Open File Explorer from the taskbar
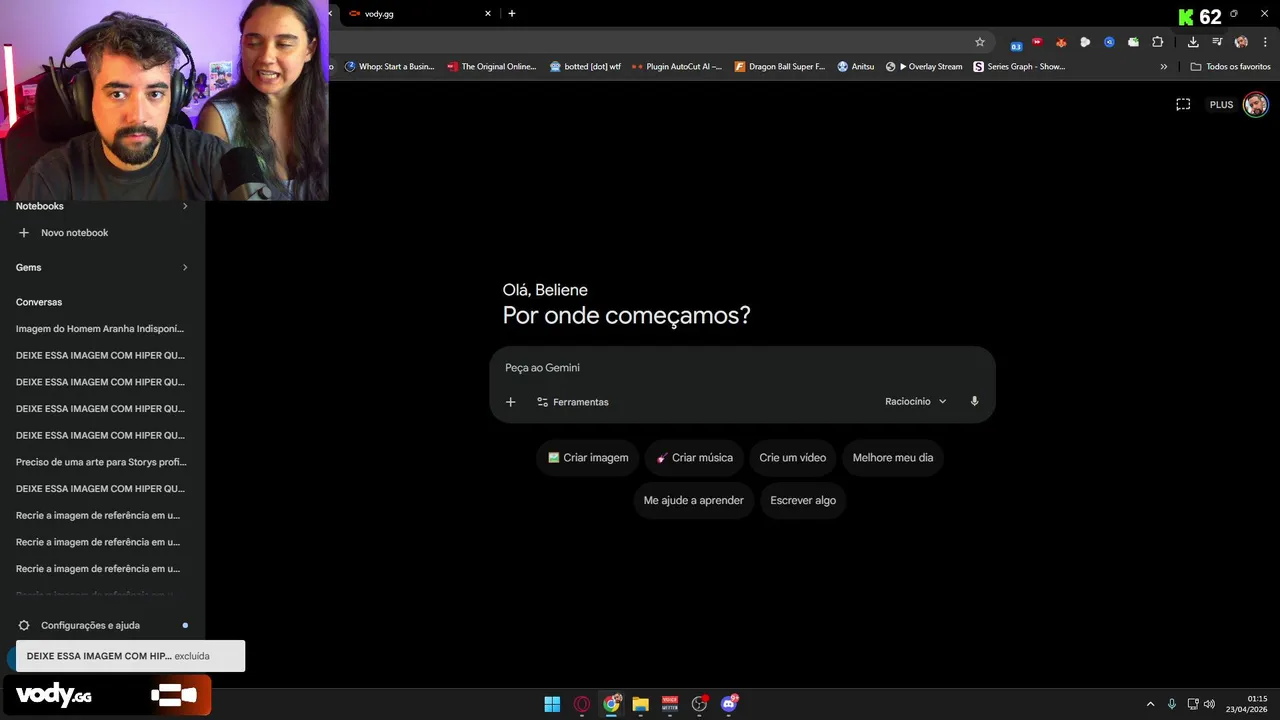This screenshot has height=720, width=1280. (640, 704)
